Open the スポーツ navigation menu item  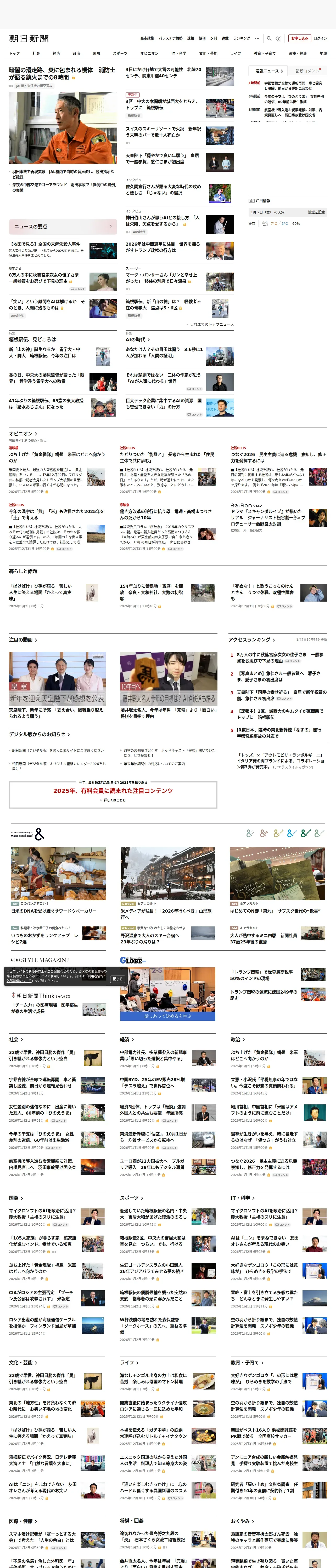pyautogui.click(x=120, y=54)
